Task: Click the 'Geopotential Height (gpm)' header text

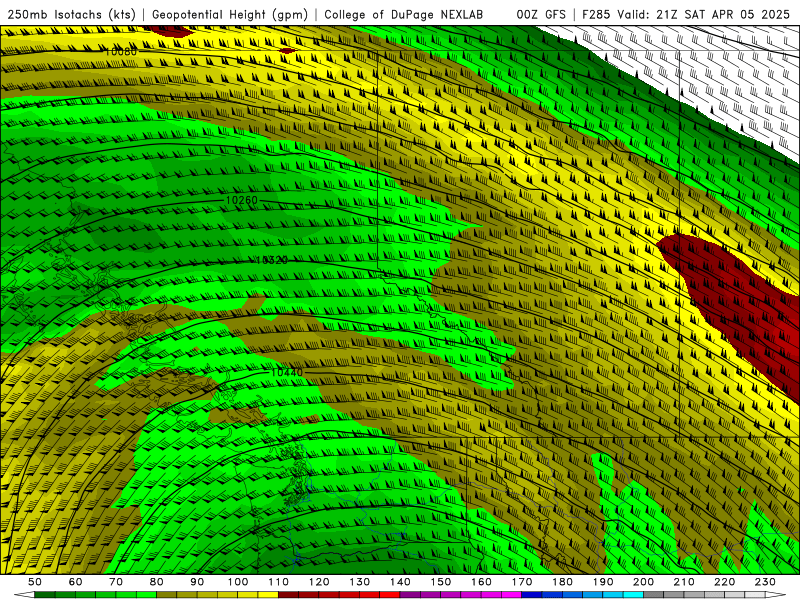Action: click(230, 15)
